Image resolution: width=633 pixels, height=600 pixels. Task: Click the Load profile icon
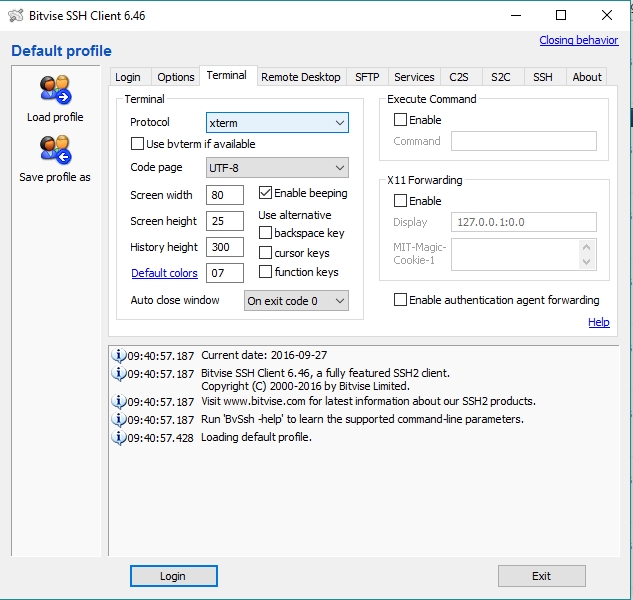[55, 89]
